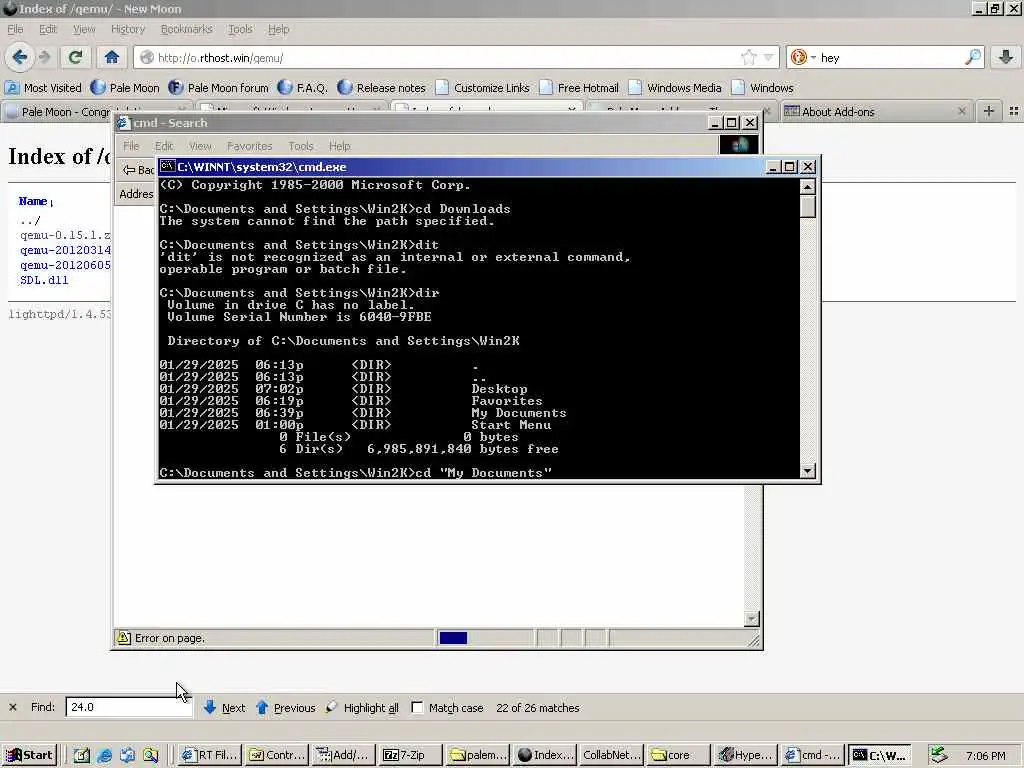Open Pale Moon's Edit menu
Viewport: 1024px width, 768px height.
click(48, 29)
